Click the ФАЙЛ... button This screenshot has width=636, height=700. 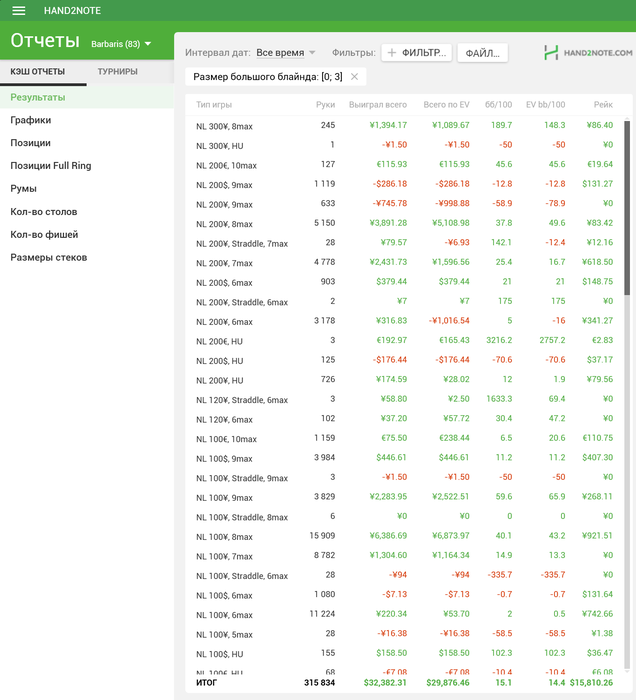tap(482, 53)
